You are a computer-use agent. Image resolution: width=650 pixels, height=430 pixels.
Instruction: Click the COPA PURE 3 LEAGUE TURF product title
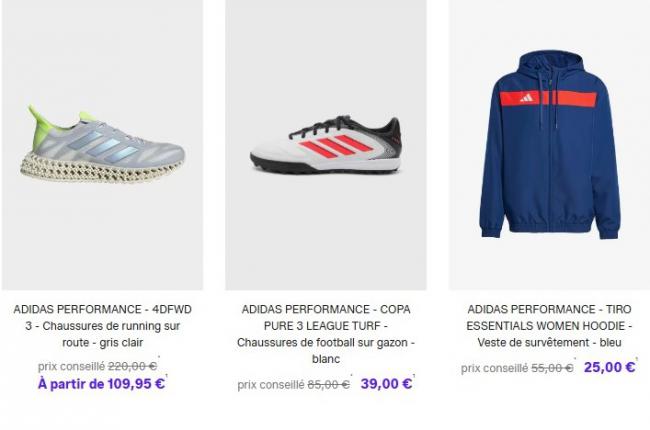[x=326, y=334]
